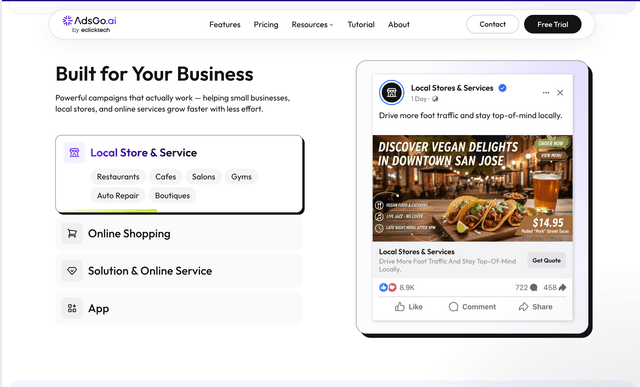
Task: Select the Gyms tag
Action: (241, 177)
